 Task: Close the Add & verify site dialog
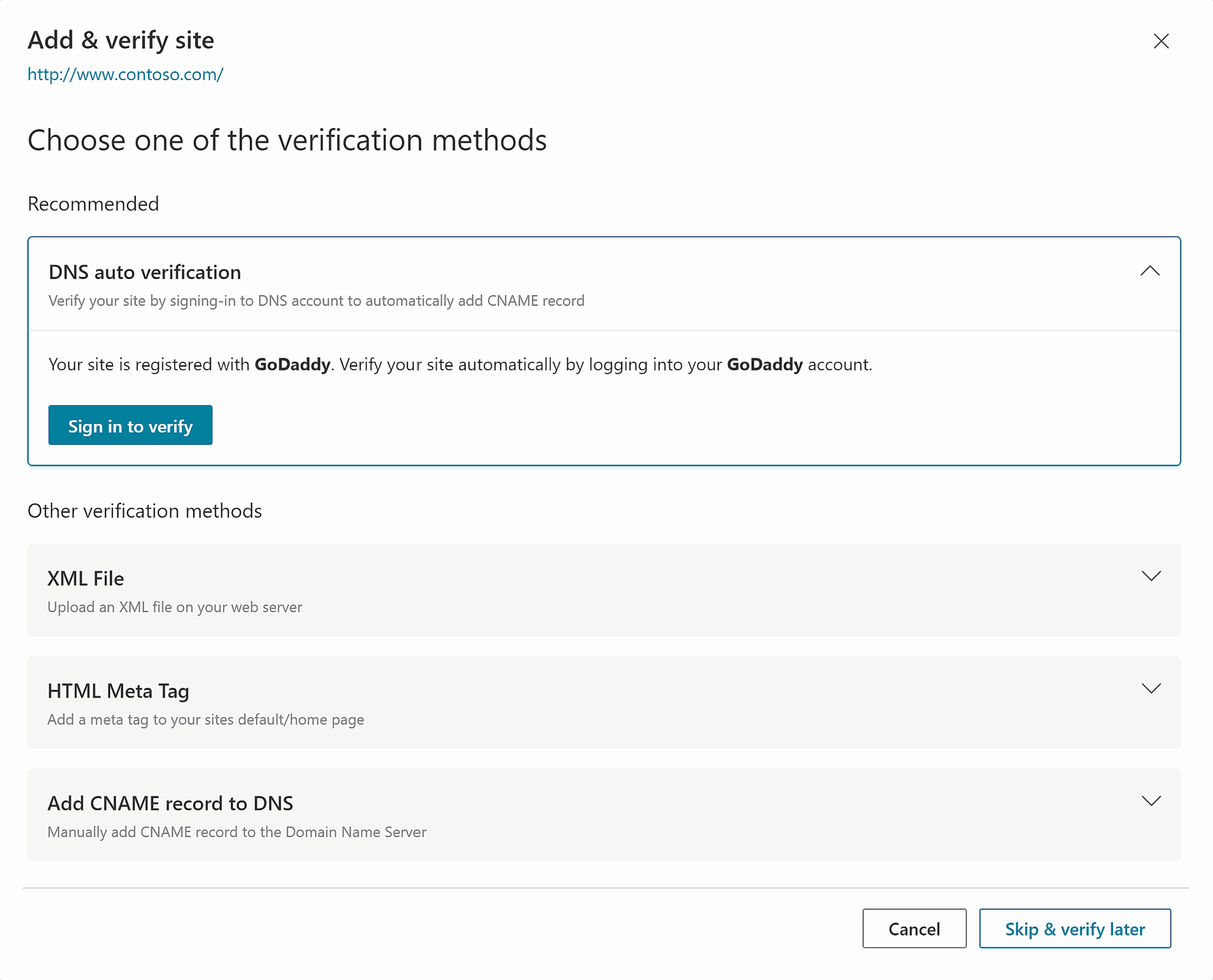coord(1161,41)
